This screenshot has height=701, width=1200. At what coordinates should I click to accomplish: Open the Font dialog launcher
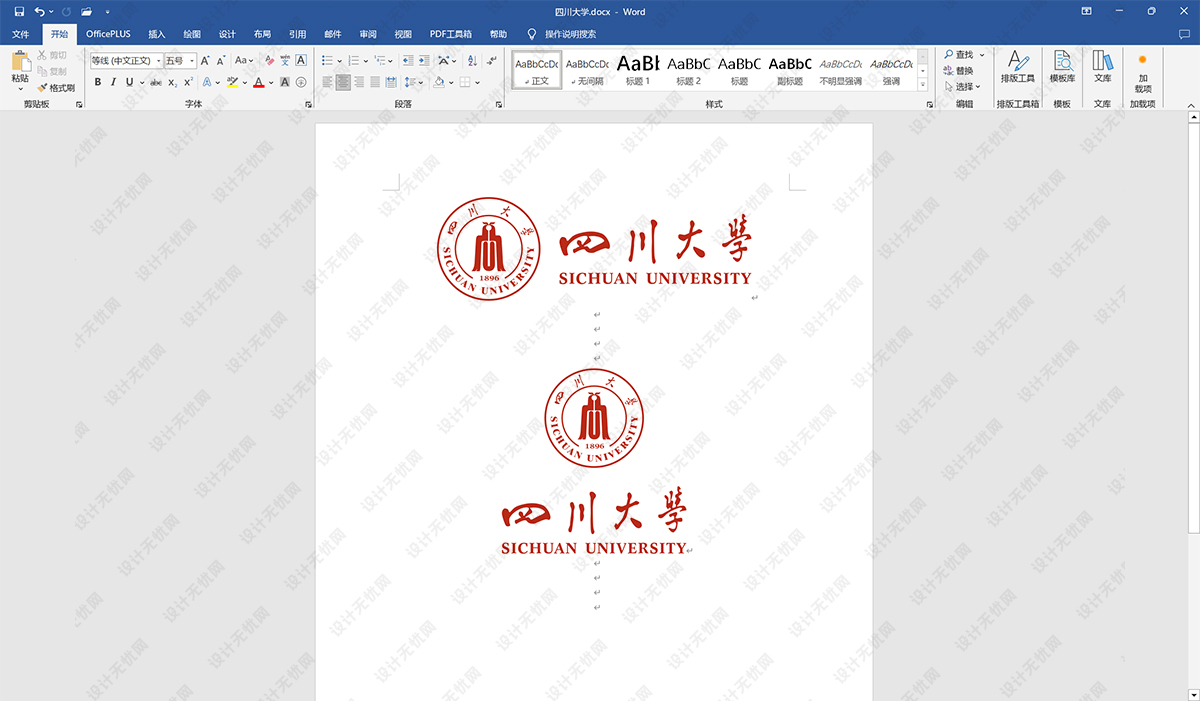tap(308, 104)
